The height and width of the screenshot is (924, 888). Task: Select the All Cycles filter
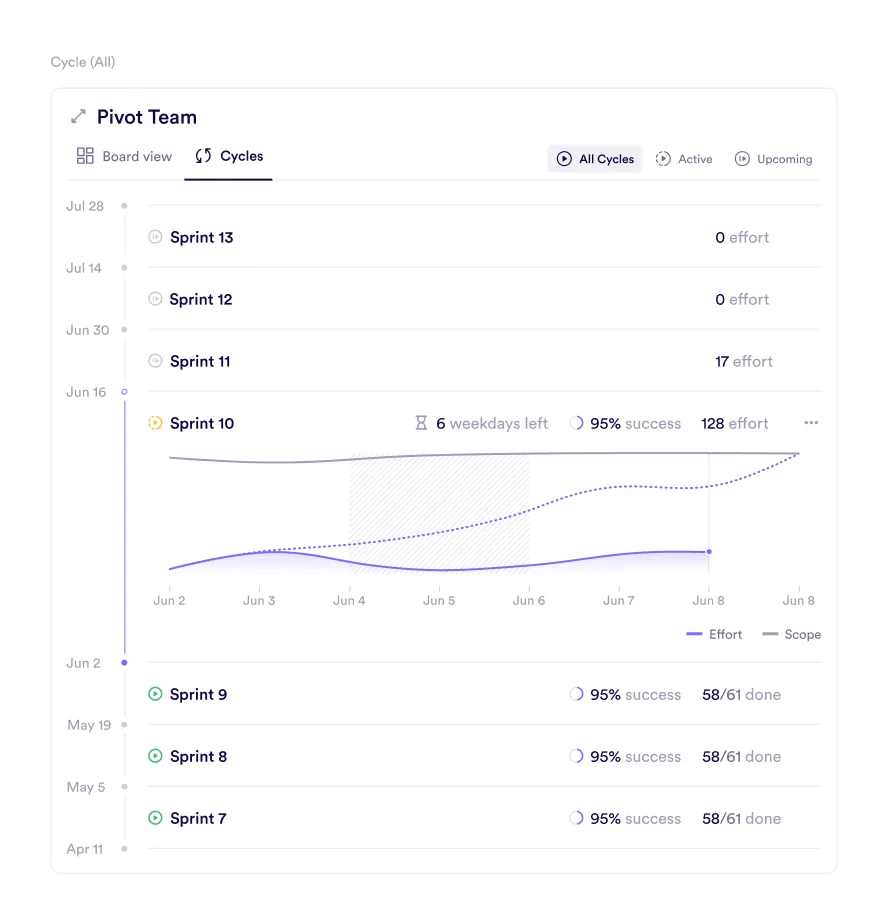pos(595,158)
